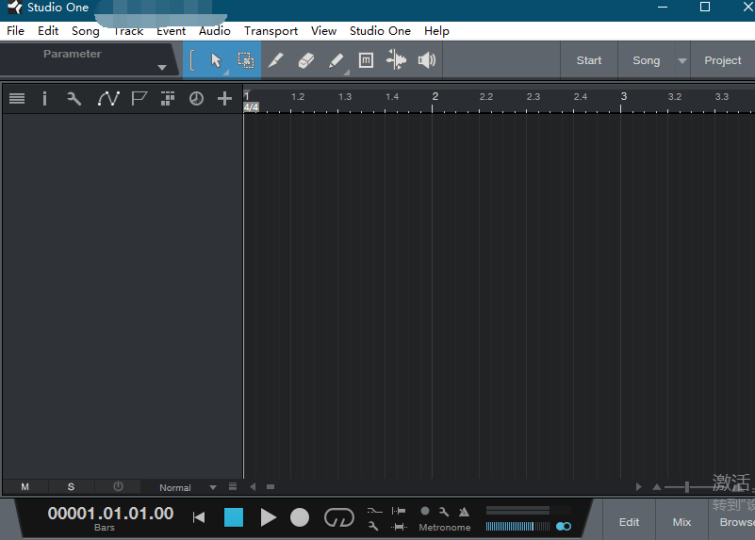Go to the Start page
The height and width of the screenshot is (540, 755).
click(x=589, y=60)
